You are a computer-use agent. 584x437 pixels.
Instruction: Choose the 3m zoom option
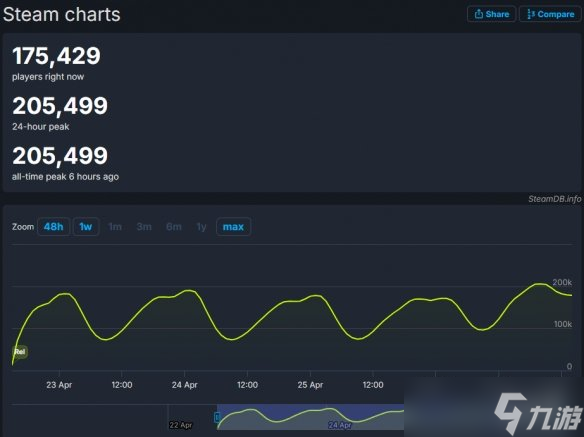coord(144,227)
